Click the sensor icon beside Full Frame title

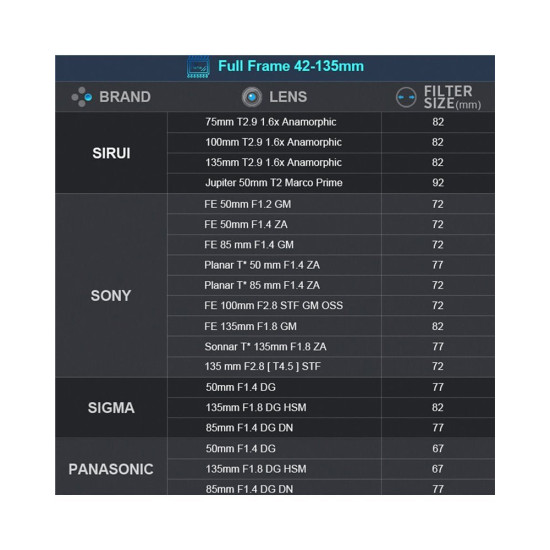click(x=198, y=67)
